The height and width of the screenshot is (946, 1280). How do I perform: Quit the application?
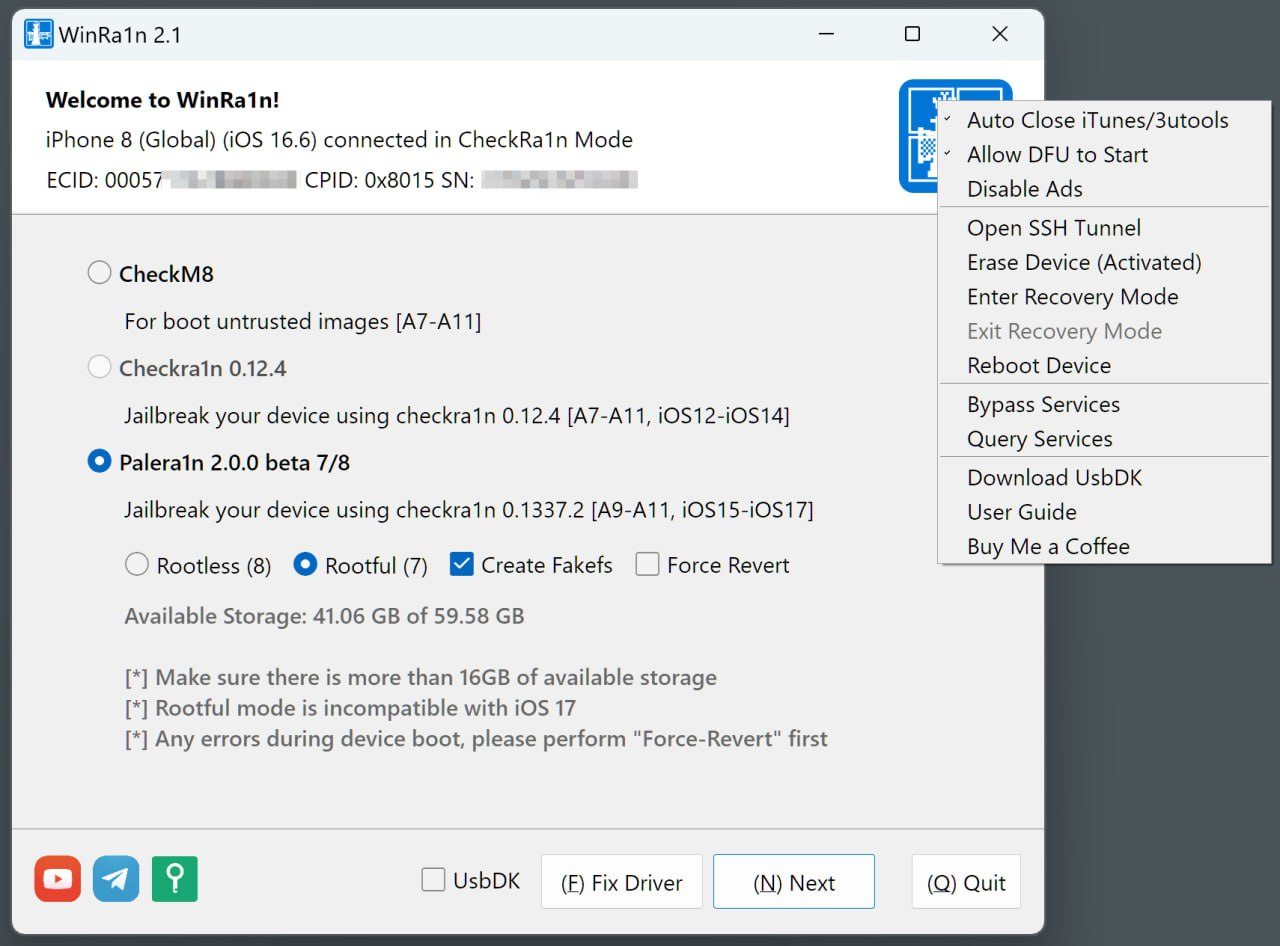coord(966,881)
